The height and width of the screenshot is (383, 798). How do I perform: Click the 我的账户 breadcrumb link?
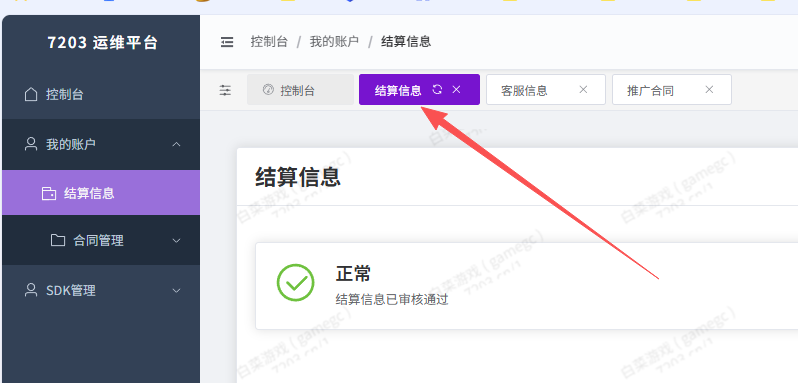point(334,42)
